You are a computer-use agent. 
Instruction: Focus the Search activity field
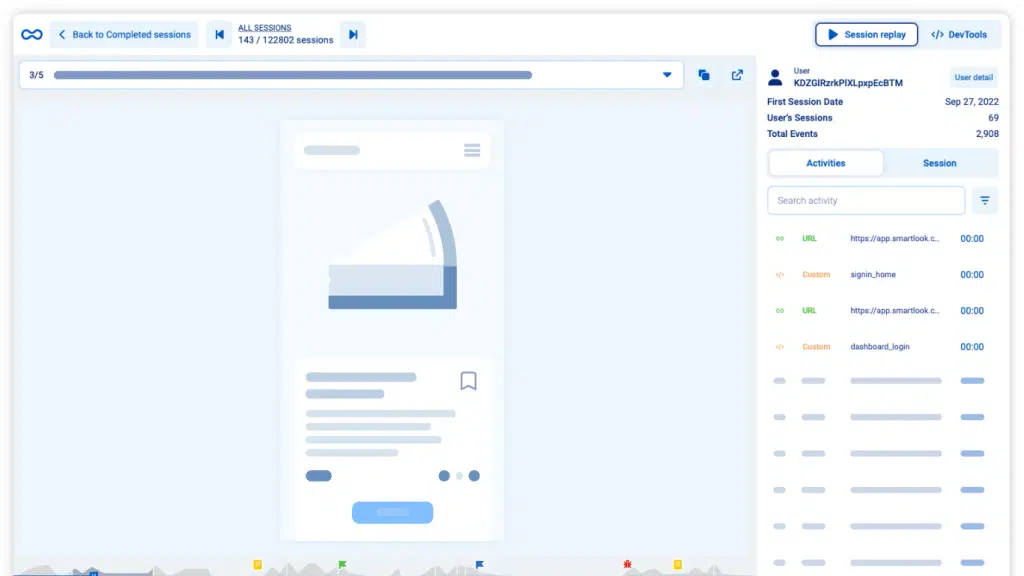pyautogui.click(x=866, y=200)
